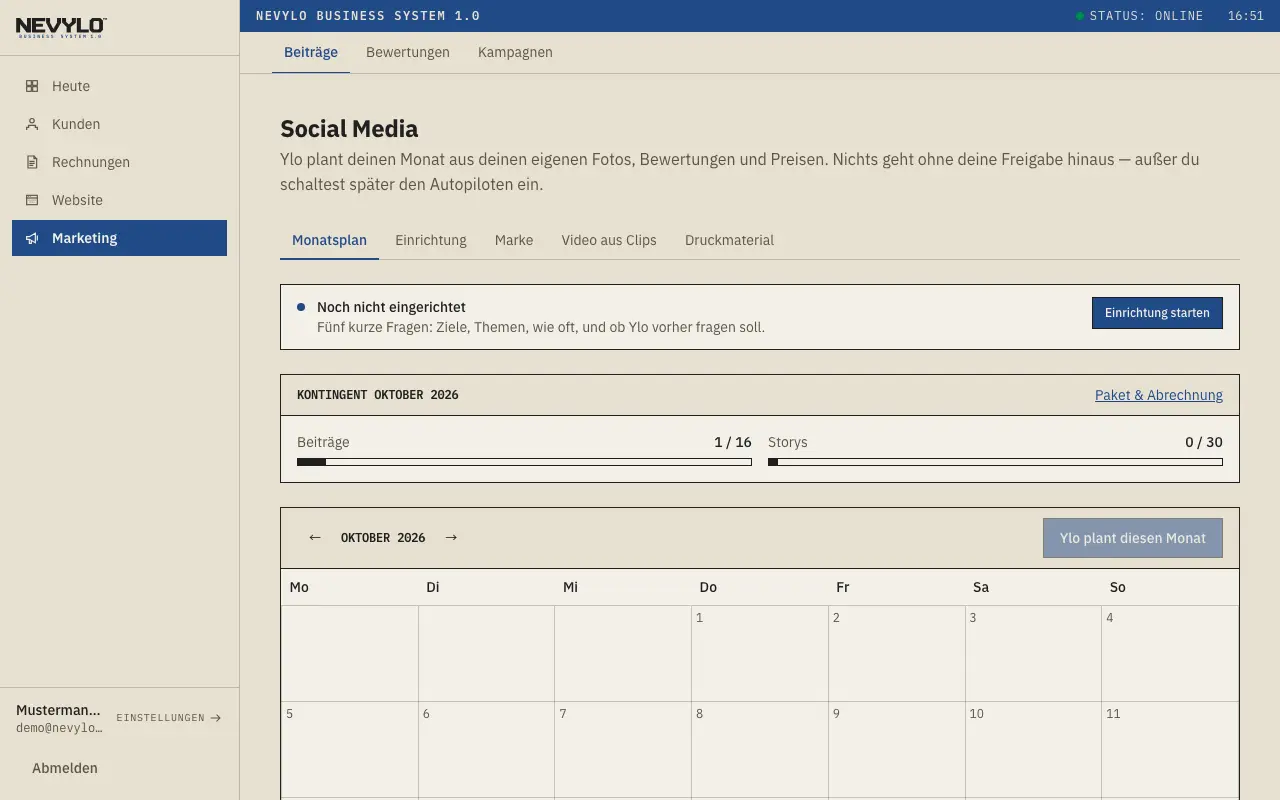Click the Fr weekday column header
1280x800 pixels.
click(843, 587)
